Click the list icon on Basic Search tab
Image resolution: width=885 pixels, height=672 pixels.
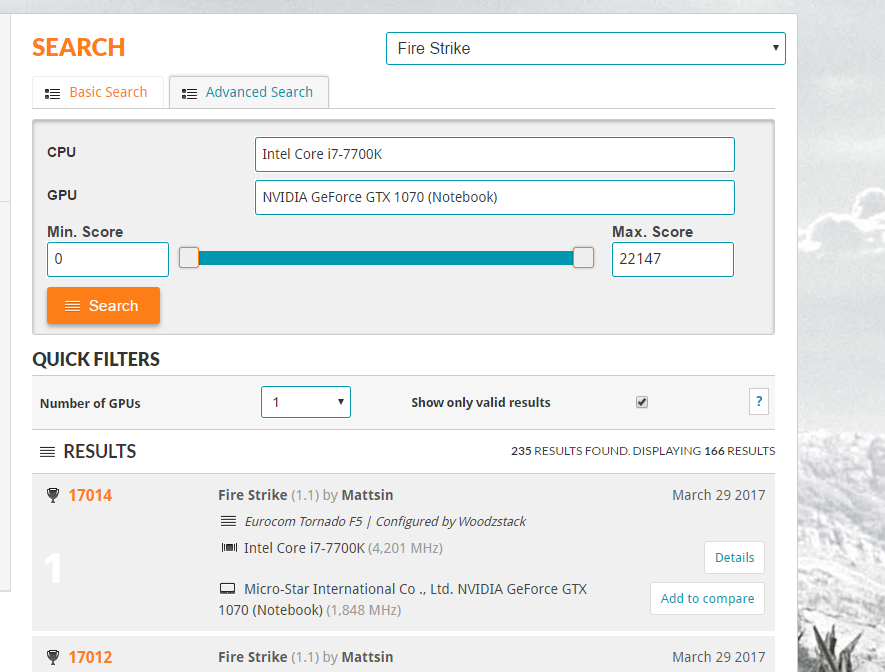coord(52,94)
